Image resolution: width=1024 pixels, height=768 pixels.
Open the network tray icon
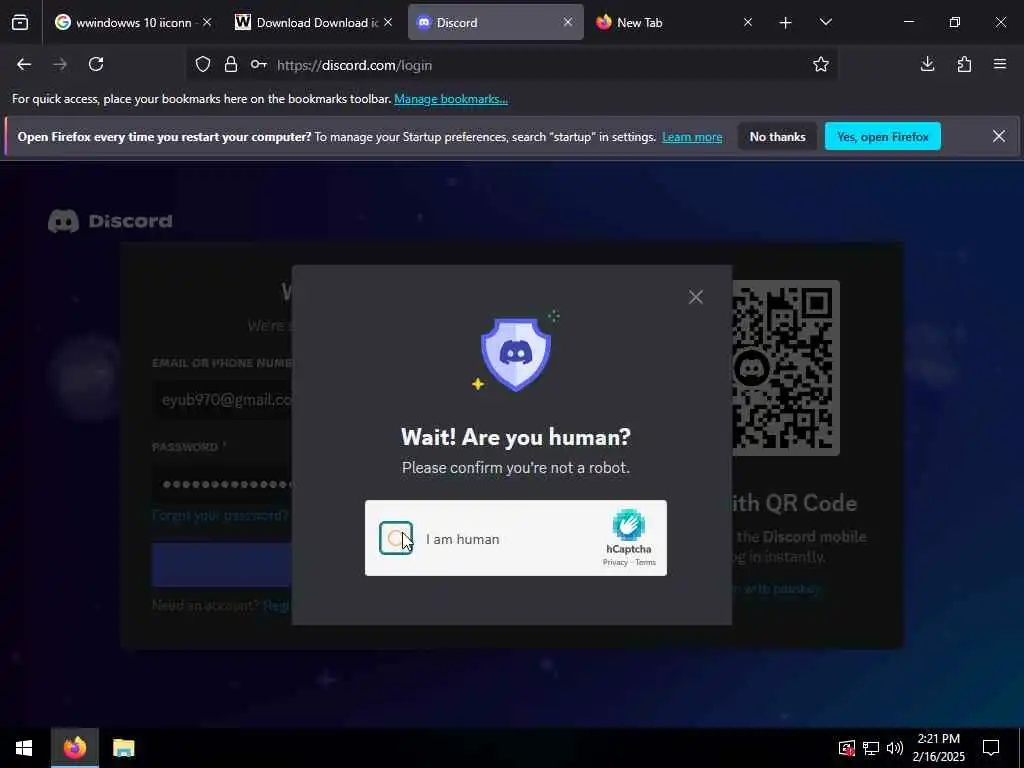(871, 748)
